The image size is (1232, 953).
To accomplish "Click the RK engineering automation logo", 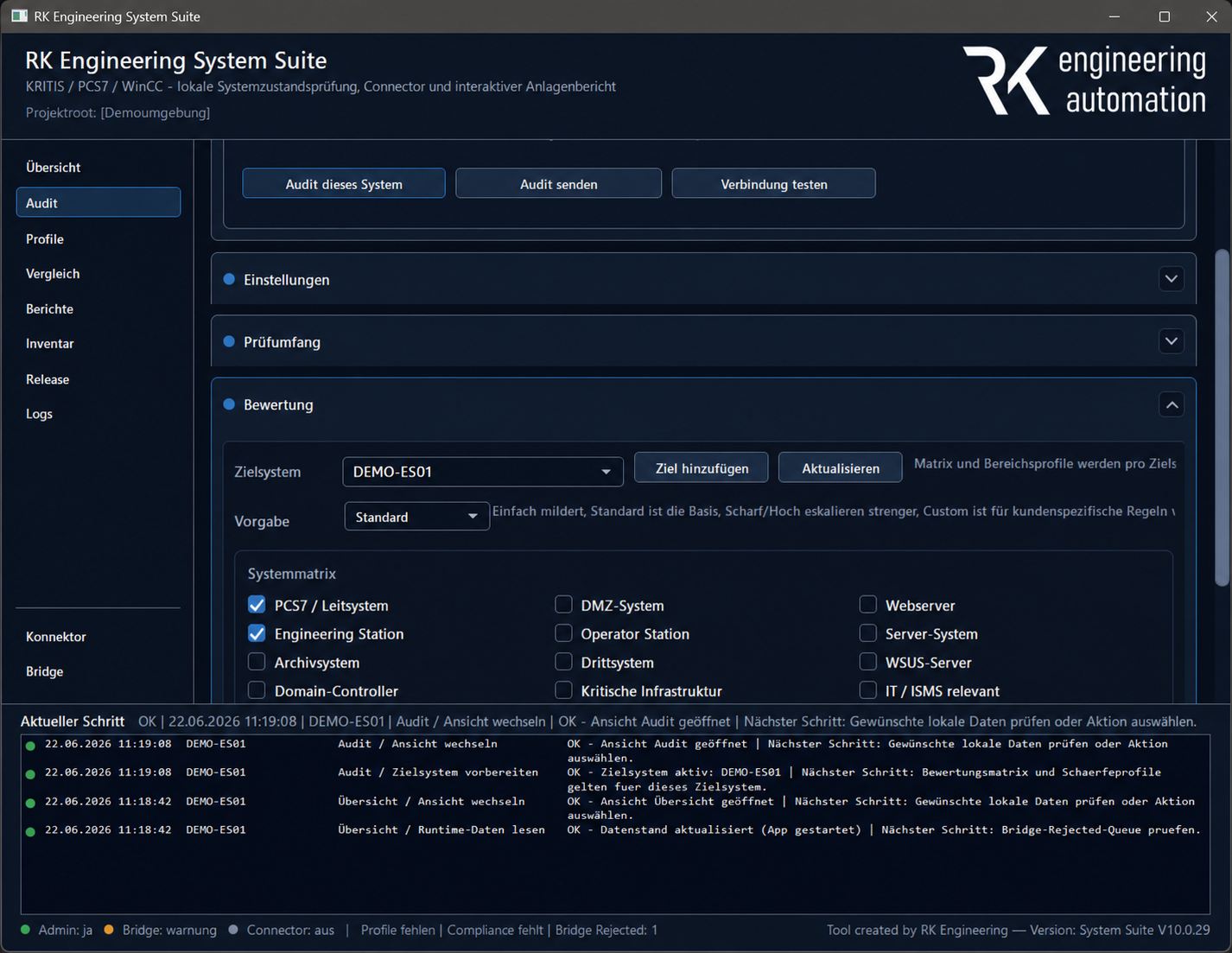I will [1085, 80].
